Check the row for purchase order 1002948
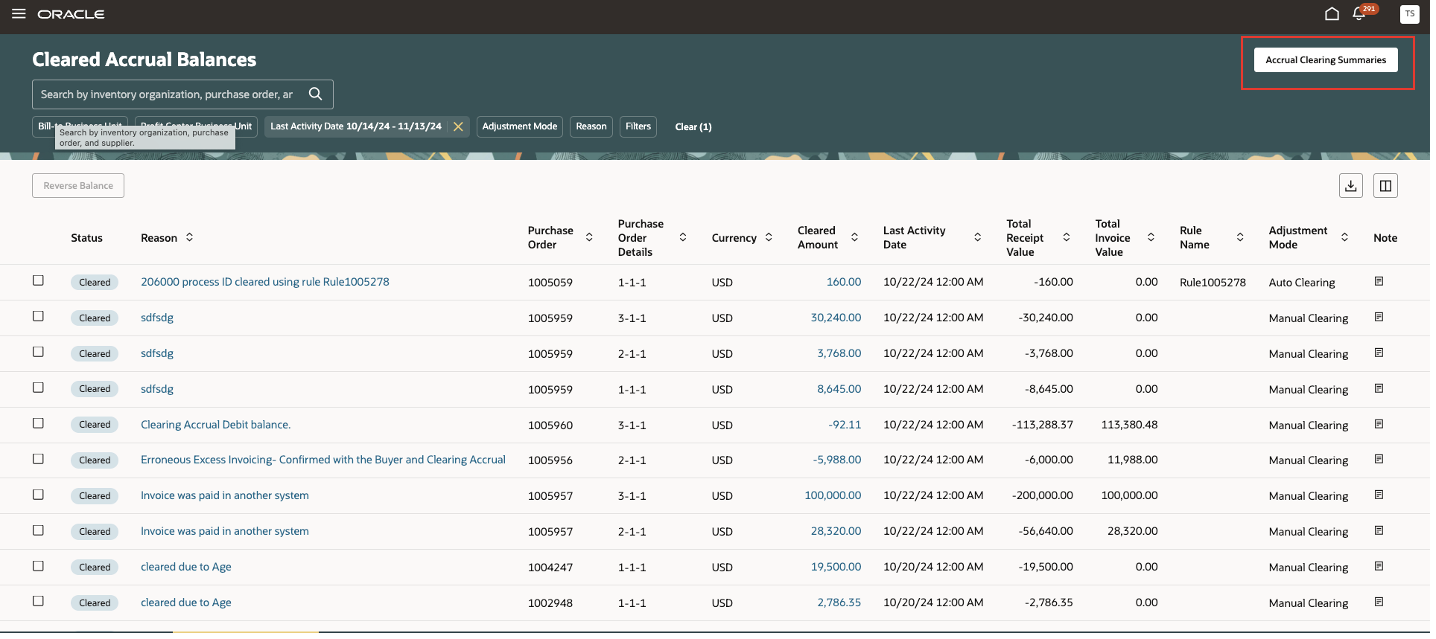This screenshot has width=1436, height=639. (38, 602)
